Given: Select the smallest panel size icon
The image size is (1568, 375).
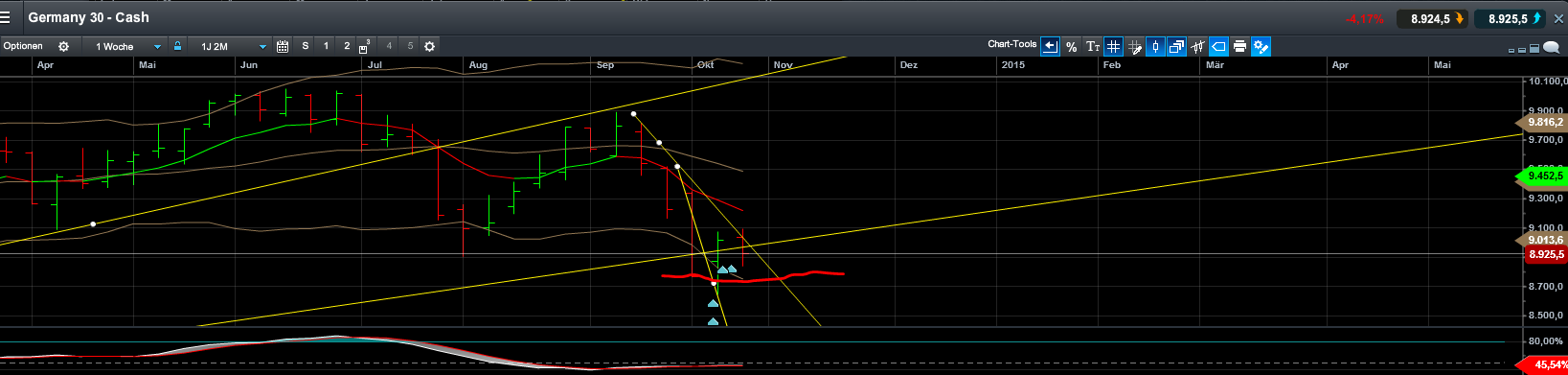Looking at the screenshot, I should [1511, 50].
